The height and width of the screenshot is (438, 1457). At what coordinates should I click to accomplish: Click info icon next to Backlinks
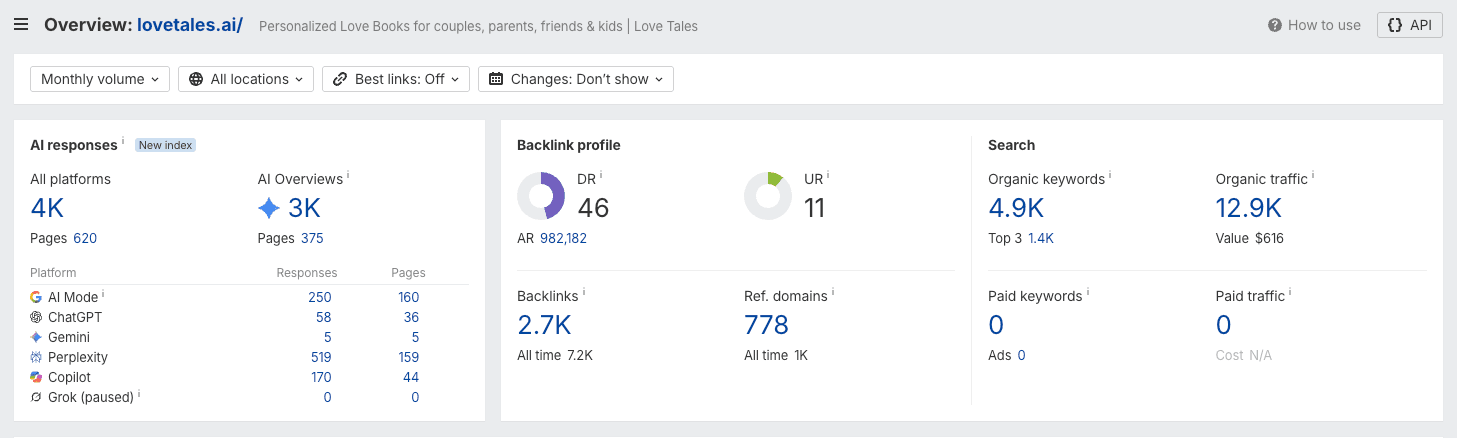584,293
